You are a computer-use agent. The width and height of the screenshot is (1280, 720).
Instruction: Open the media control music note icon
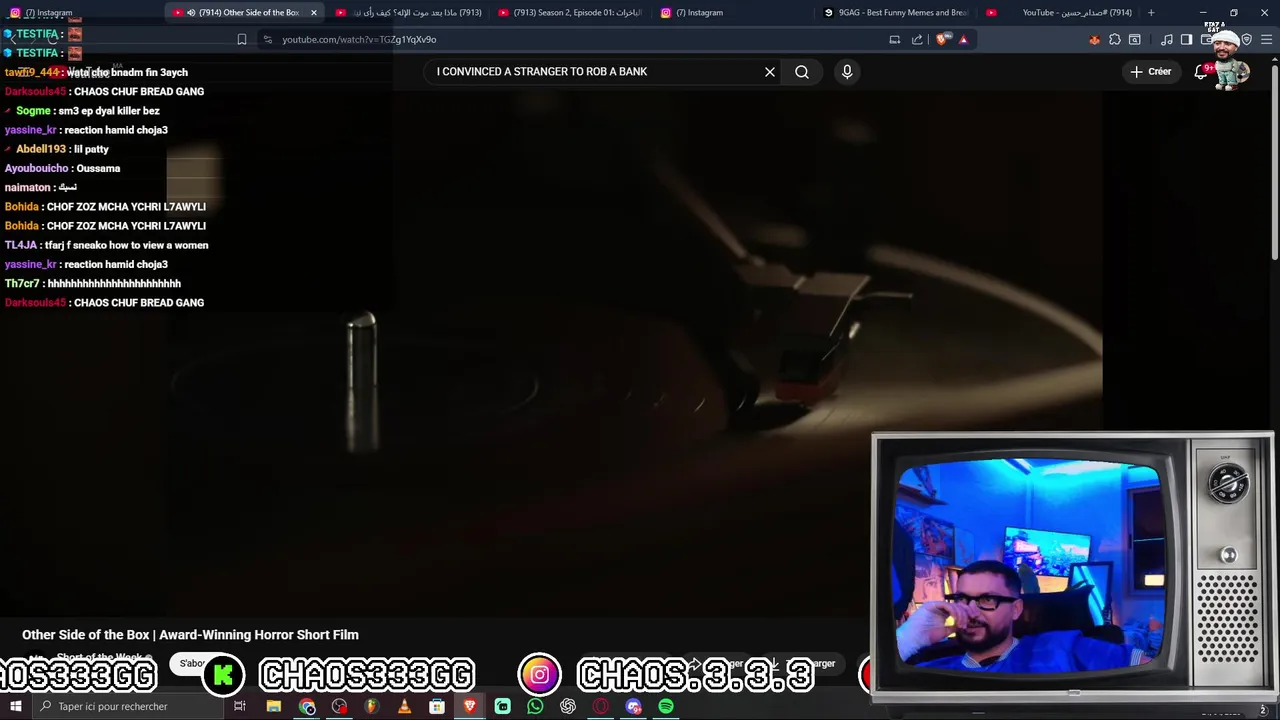click(1167, 40)
